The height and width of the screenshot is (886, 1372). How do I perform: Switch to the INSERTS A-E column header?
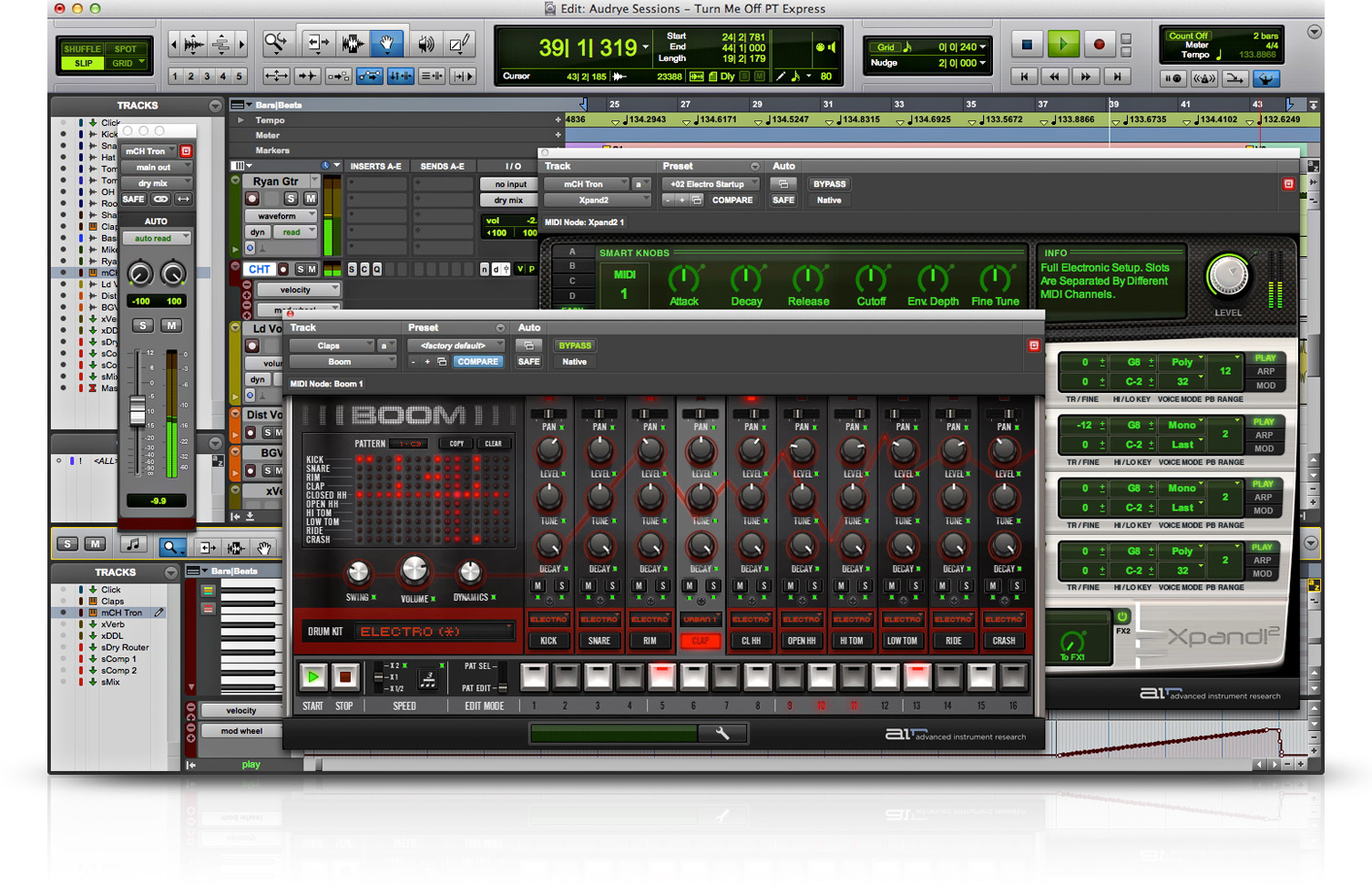click(x=375, y=167)
